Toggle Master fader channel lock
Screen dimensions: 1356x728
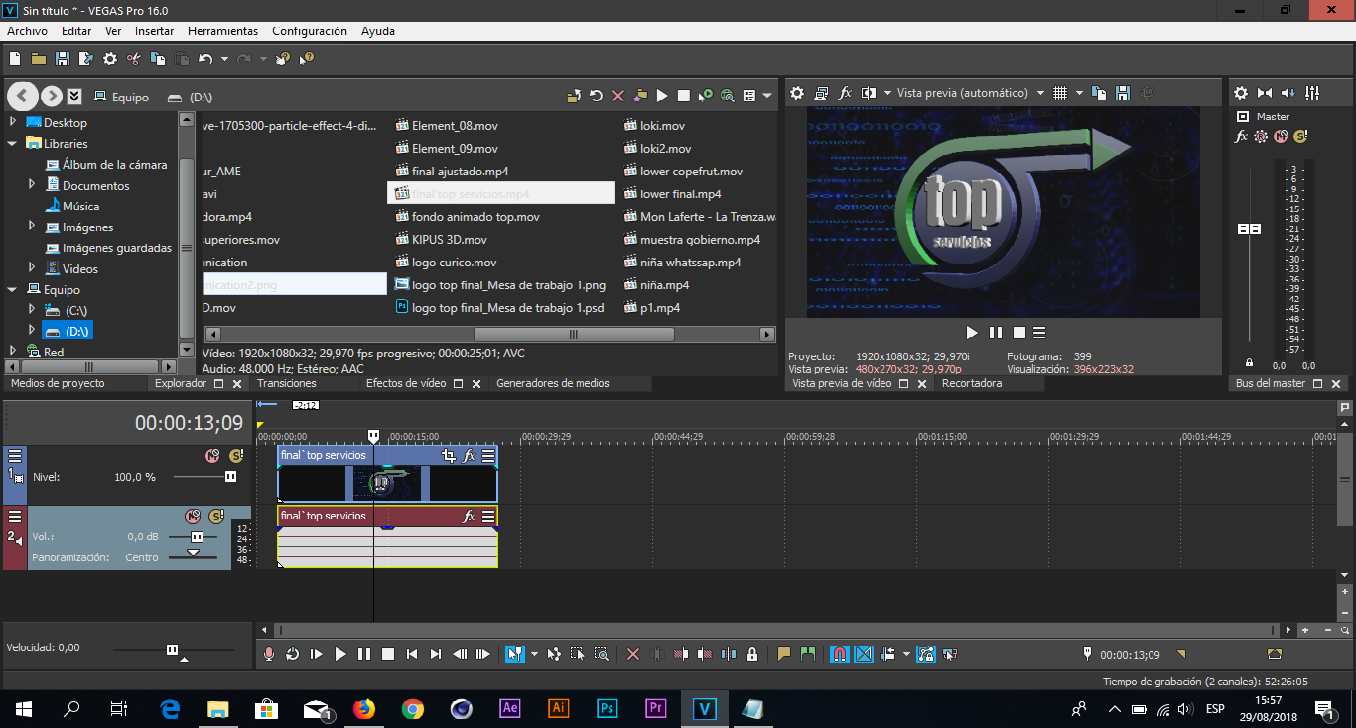pos(1249,362)
